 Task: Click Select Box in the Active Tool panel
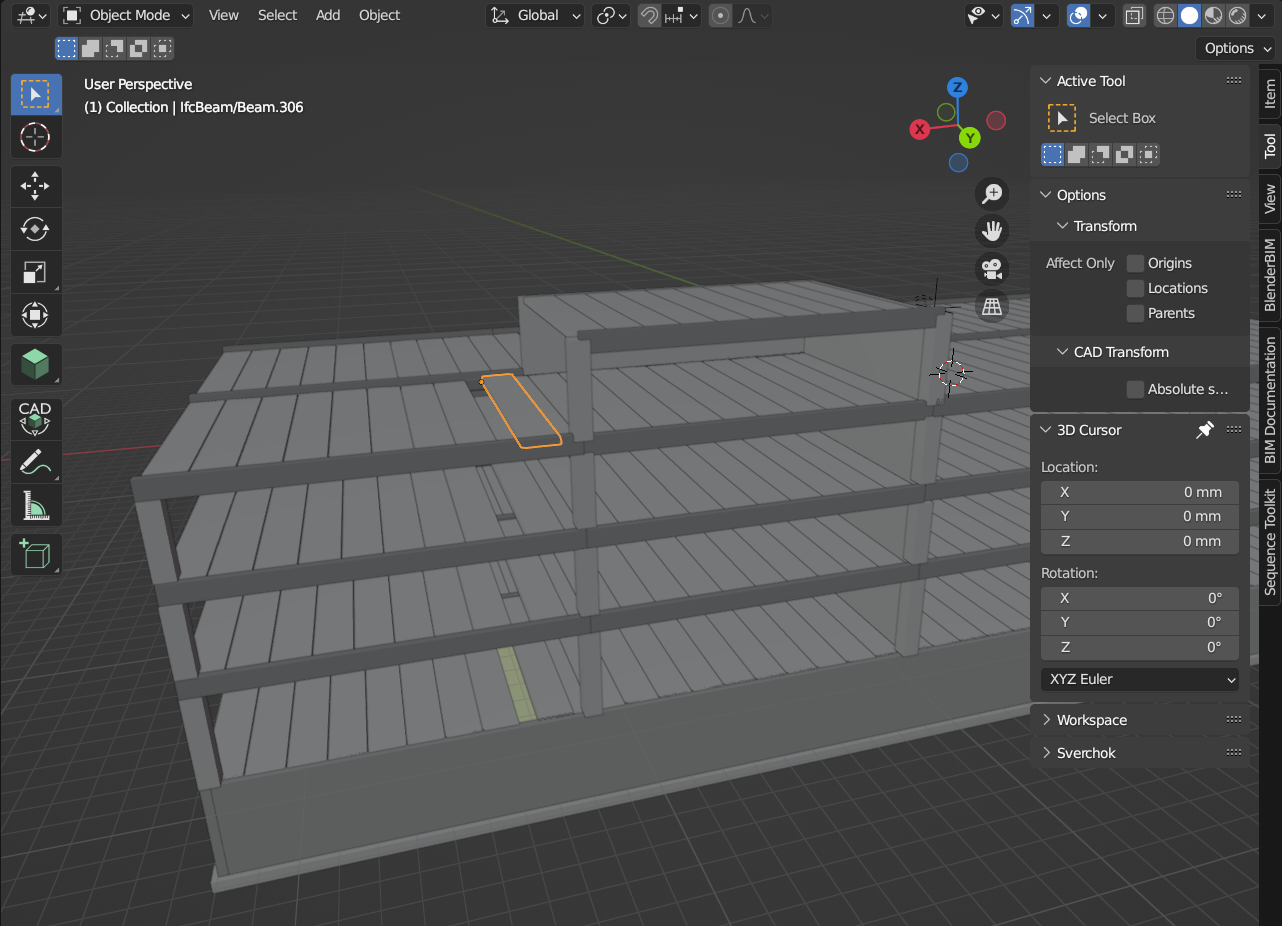click(x=1110, y=117)
